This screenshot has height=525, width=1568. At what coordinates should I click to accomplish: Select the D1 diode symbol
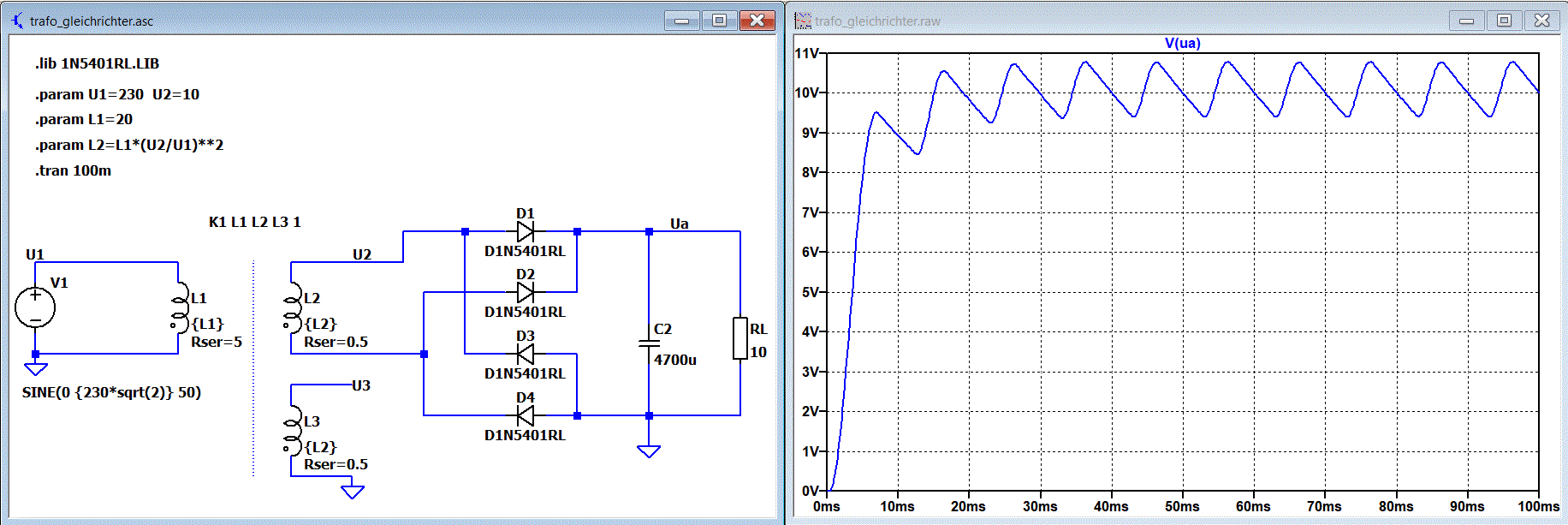coord(526,231)
